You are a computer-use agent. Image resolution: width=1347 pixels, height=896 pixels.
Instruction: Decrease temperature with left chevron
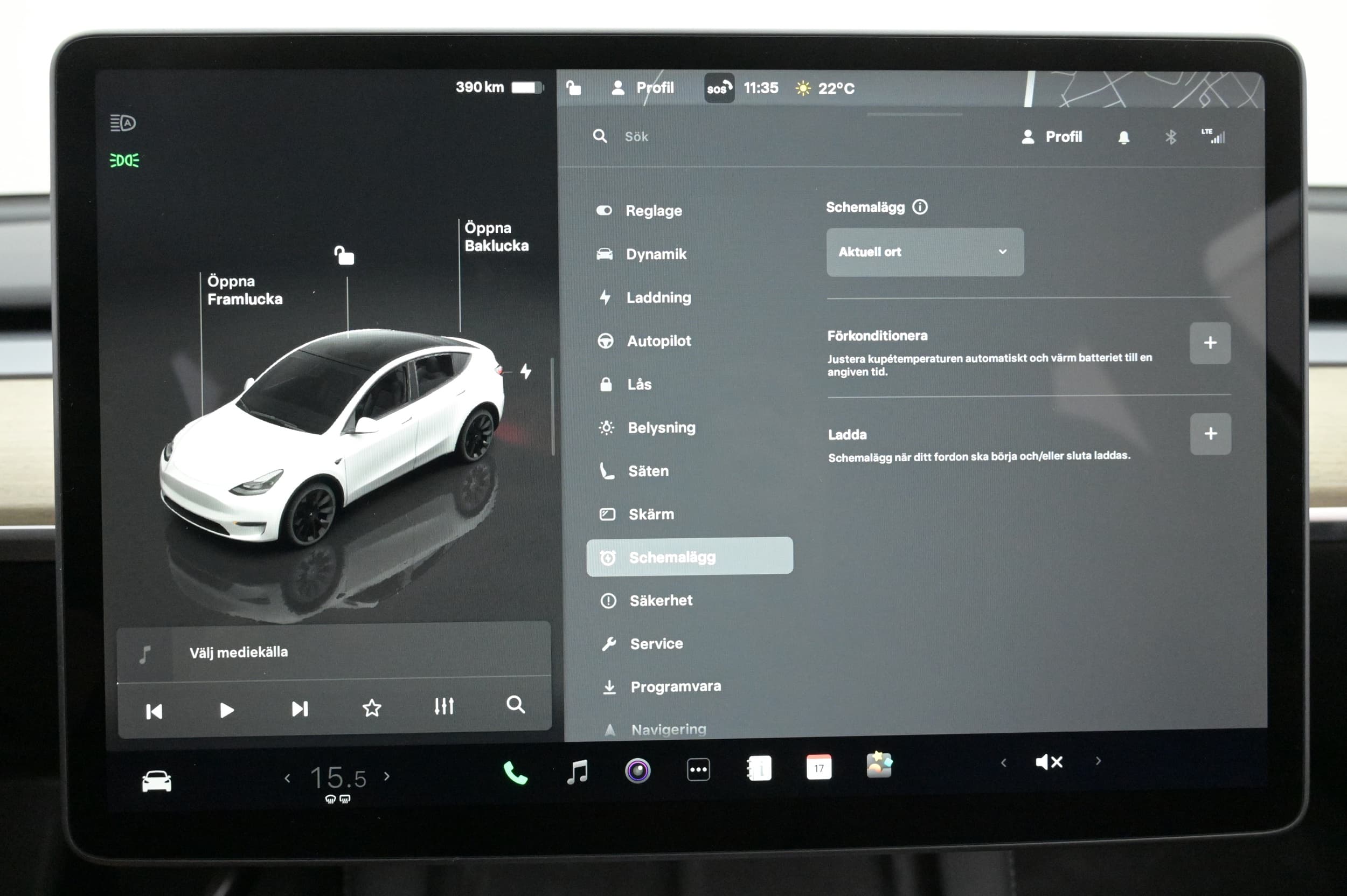(x=287, y=777)
